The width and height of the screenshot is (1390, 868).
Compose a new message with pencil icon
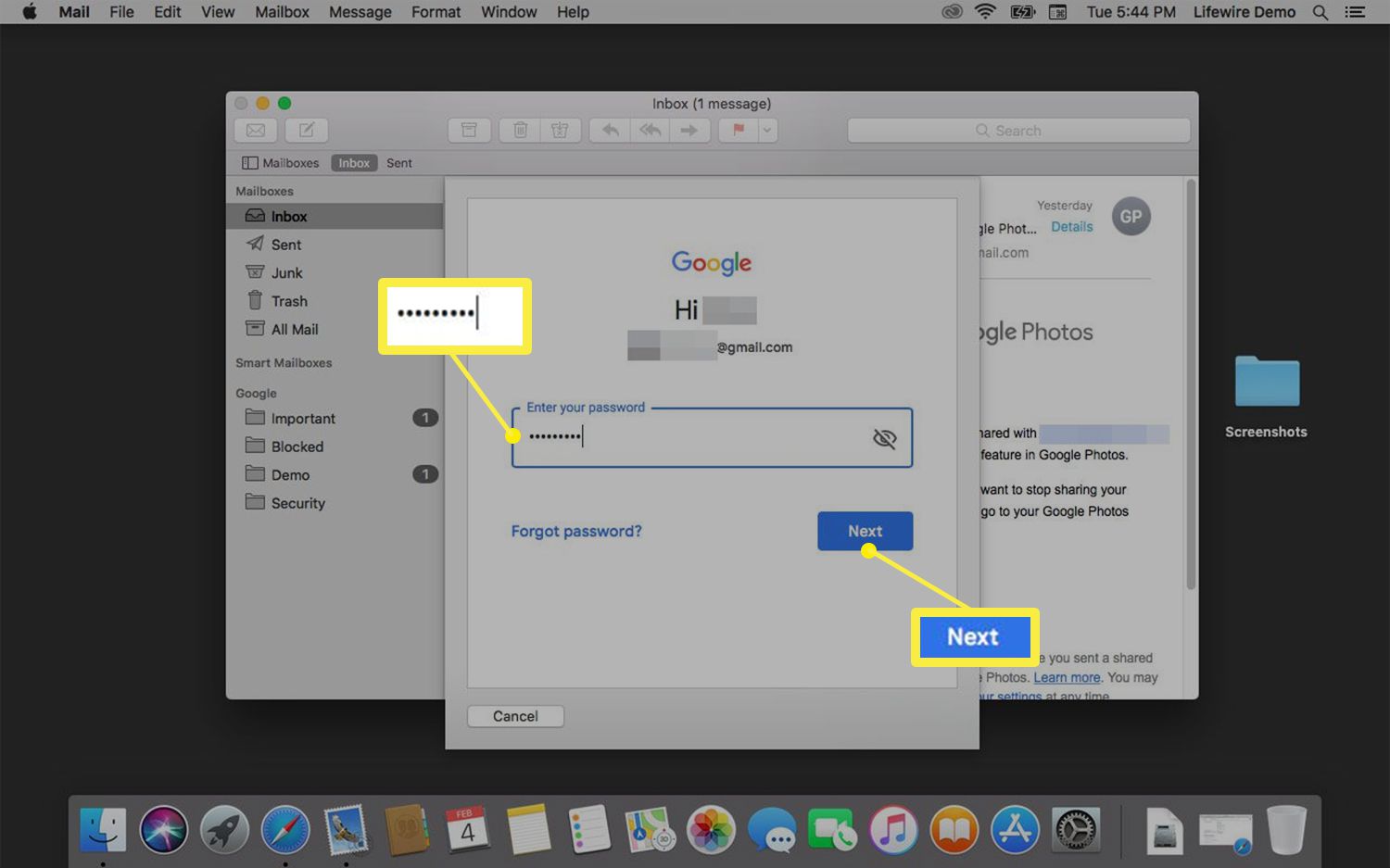(307, 131)
